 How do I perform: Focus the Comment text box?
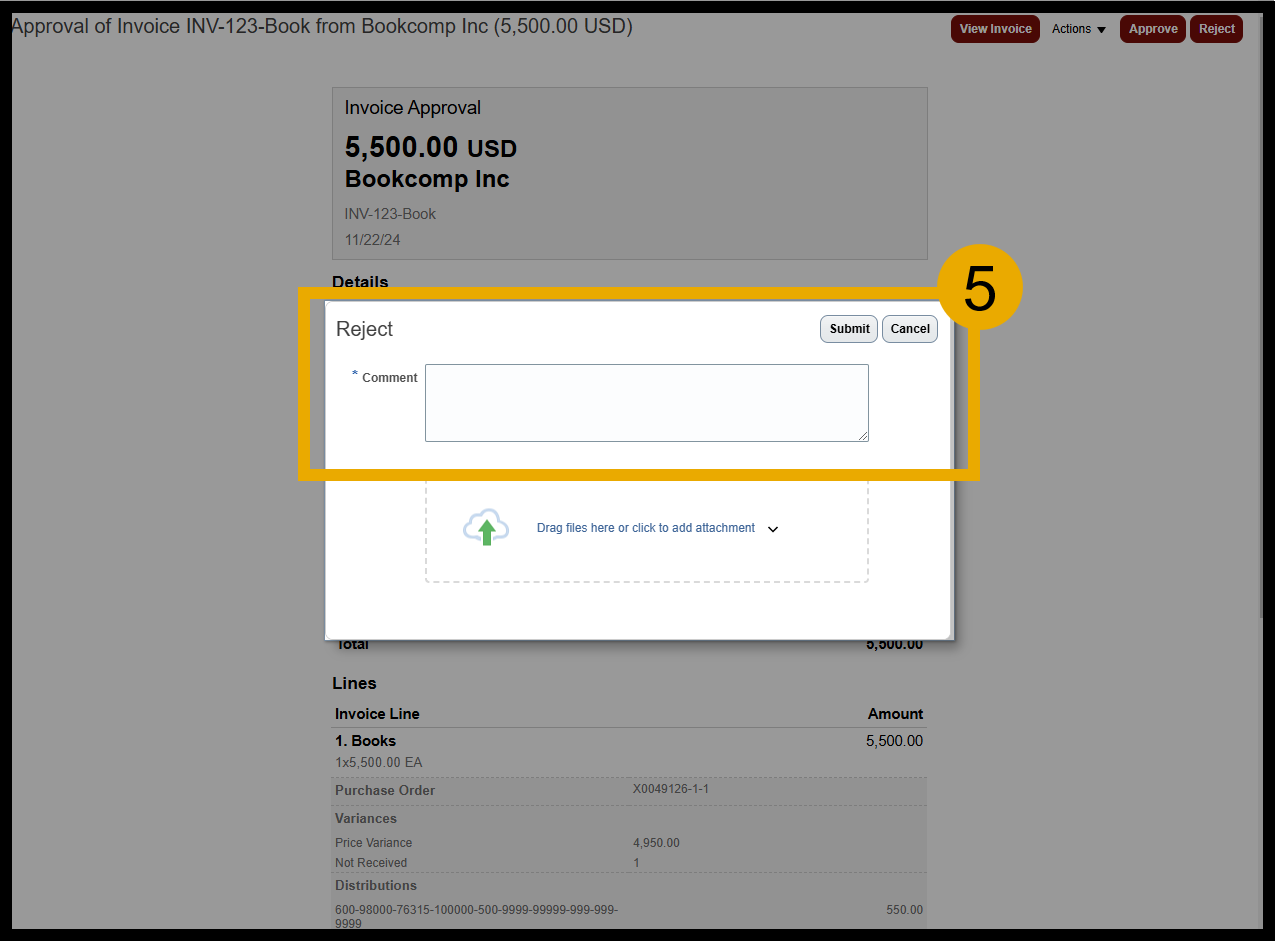coord(646,402)
